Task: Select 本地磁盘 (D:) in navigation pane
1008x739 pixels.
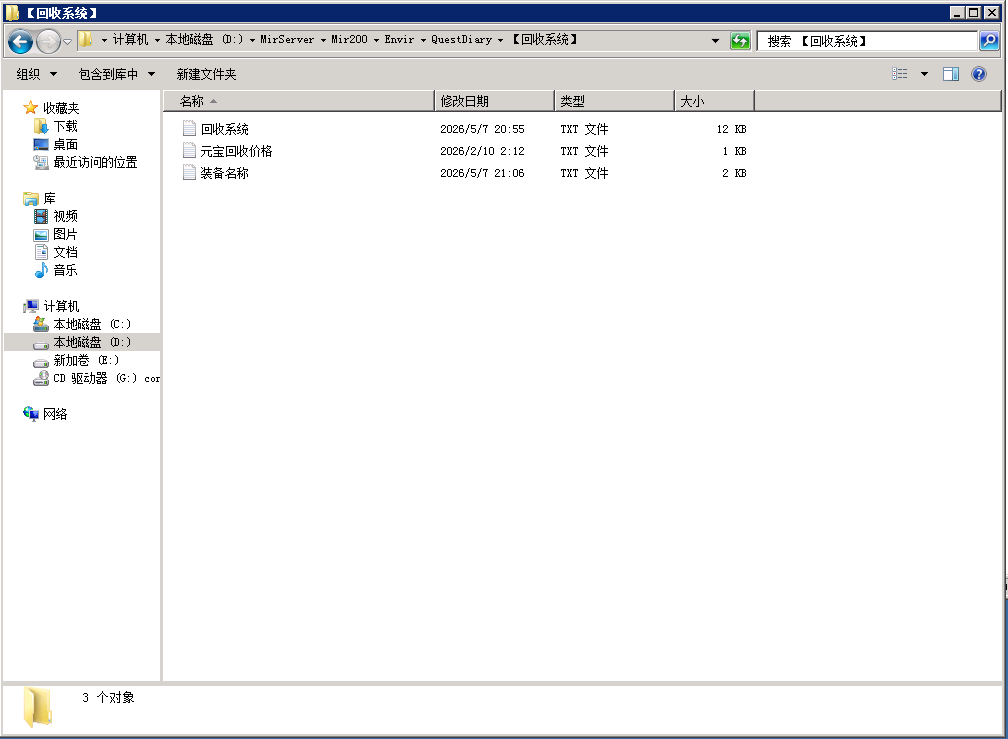Action: click(92, 342)
